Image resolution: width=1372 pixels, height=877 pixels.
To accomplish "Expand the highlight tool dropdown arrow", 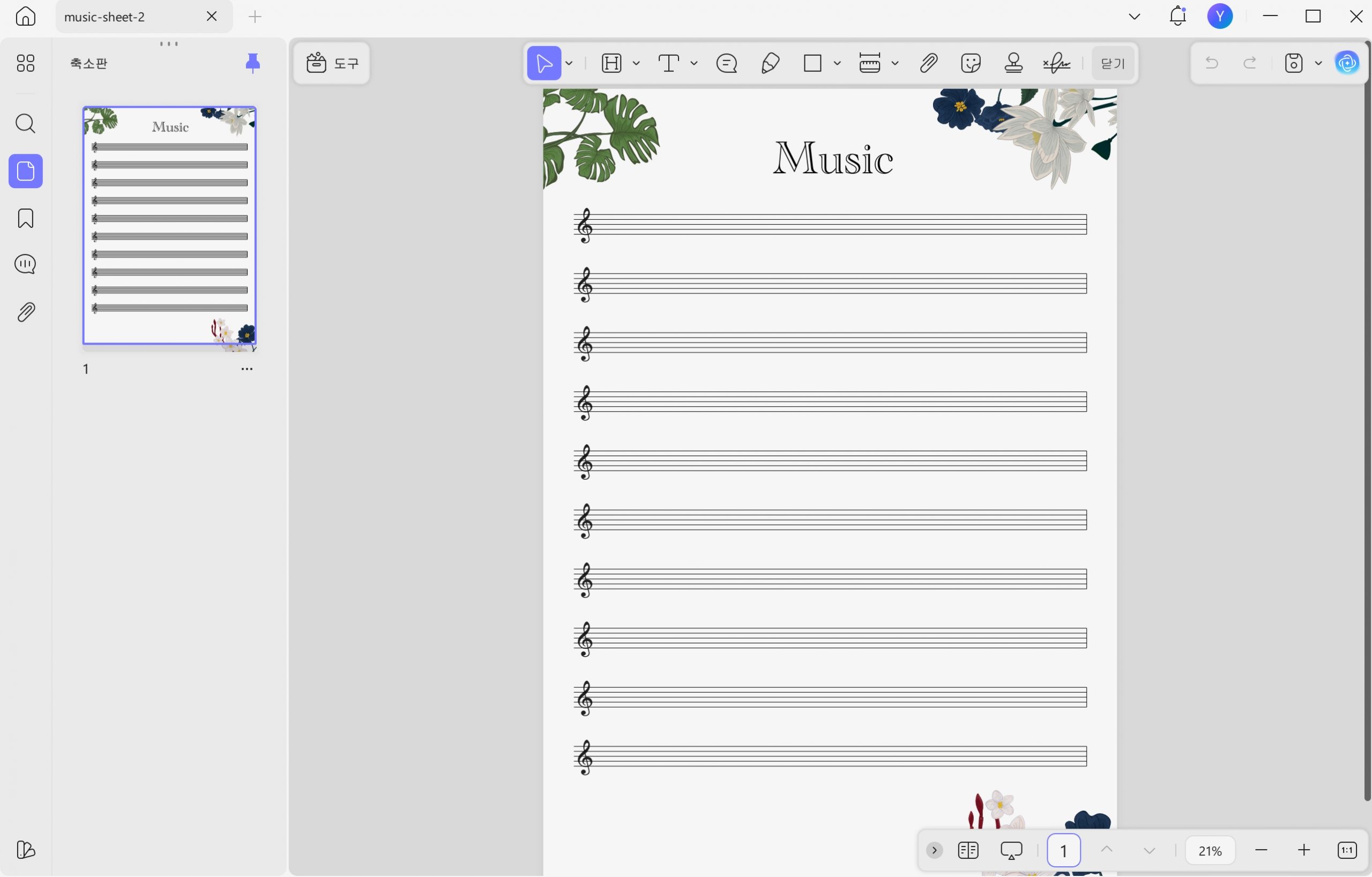I will pyautogui.click(x=637, y=63).
